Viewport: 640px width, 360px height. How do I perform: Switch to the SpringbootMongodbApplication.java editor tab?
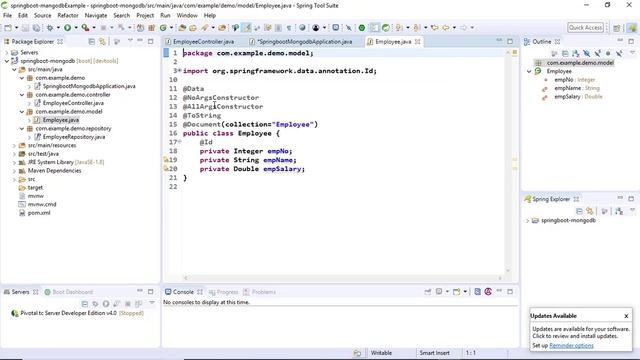point(301,42)
